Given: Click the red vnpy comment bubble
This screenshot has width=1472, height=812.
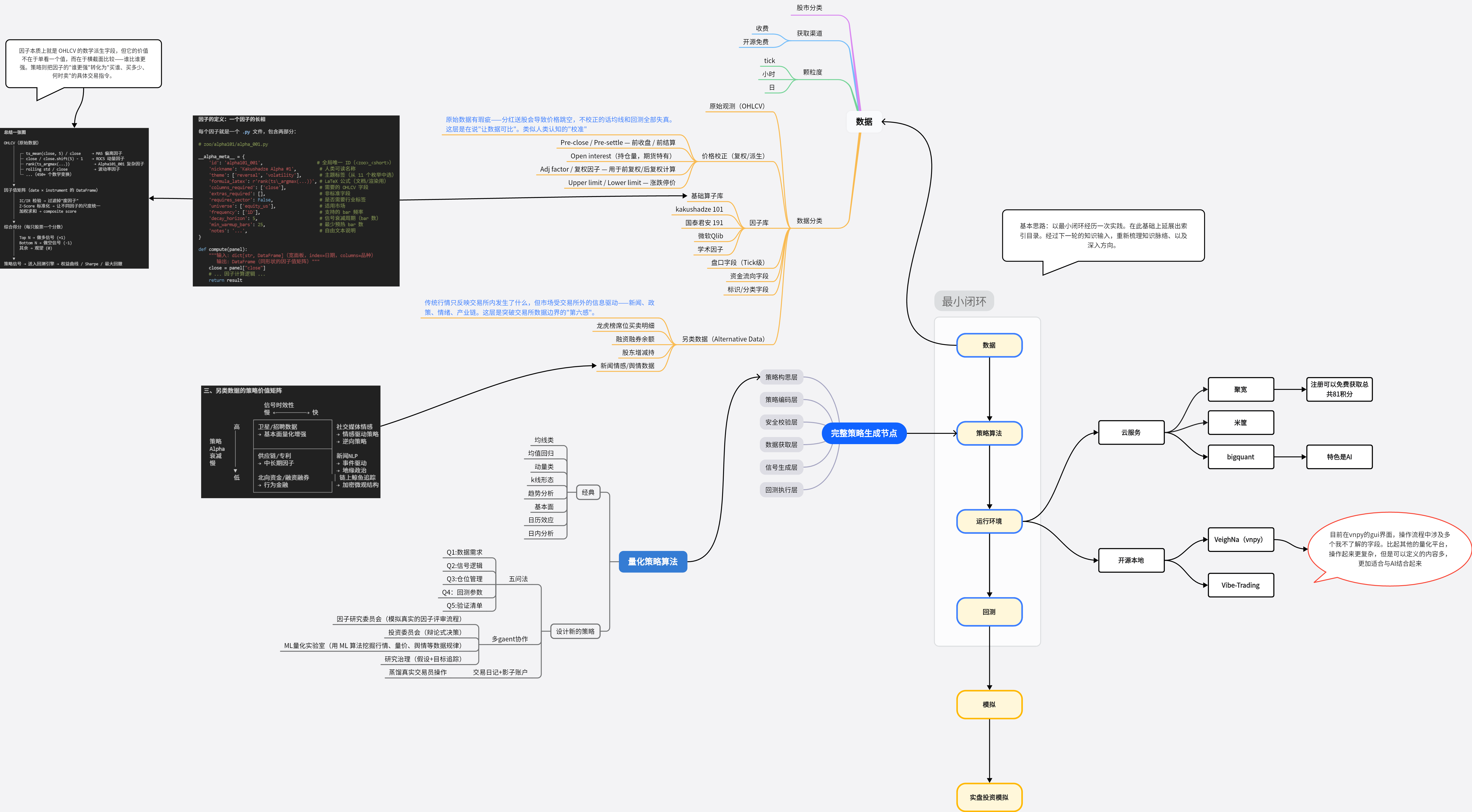Looking at the screenshot, I should coord(1390,549).
